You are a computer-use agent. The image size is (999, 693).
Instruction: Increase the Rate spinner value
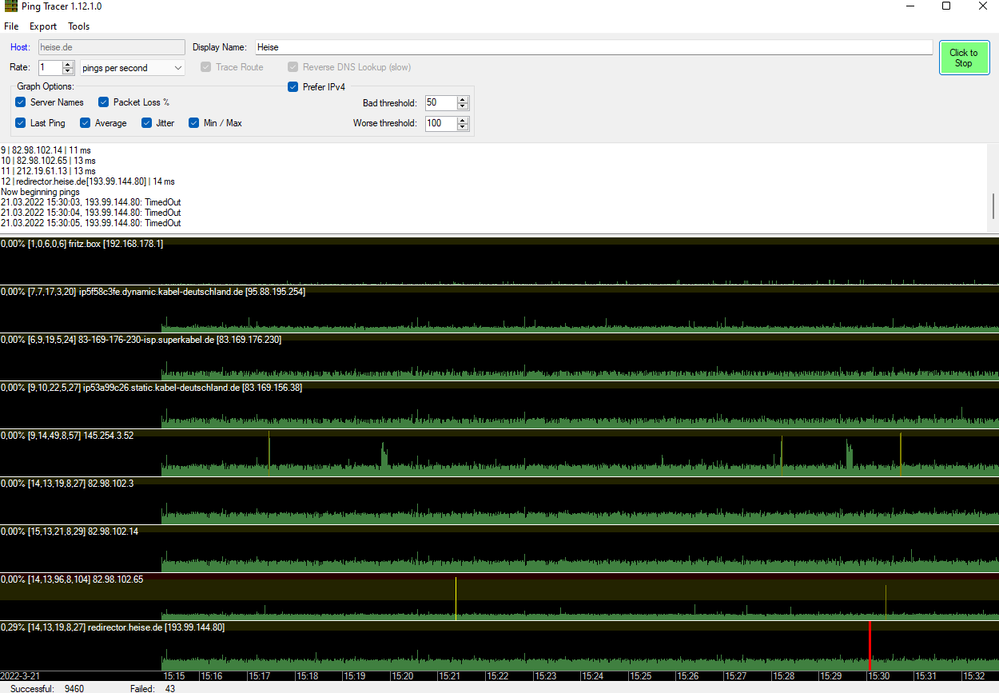(x=68, y=64)
